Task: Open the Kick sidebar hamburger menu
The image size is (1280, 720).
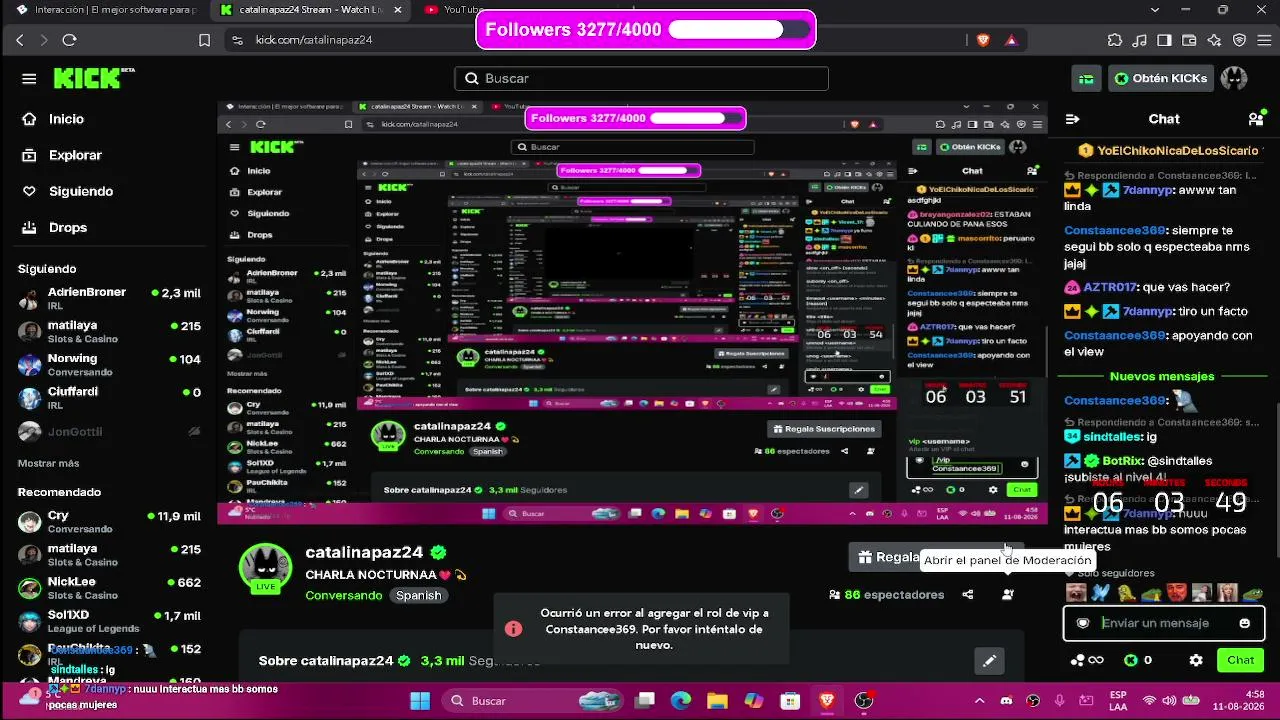Action: click(29, 79)
